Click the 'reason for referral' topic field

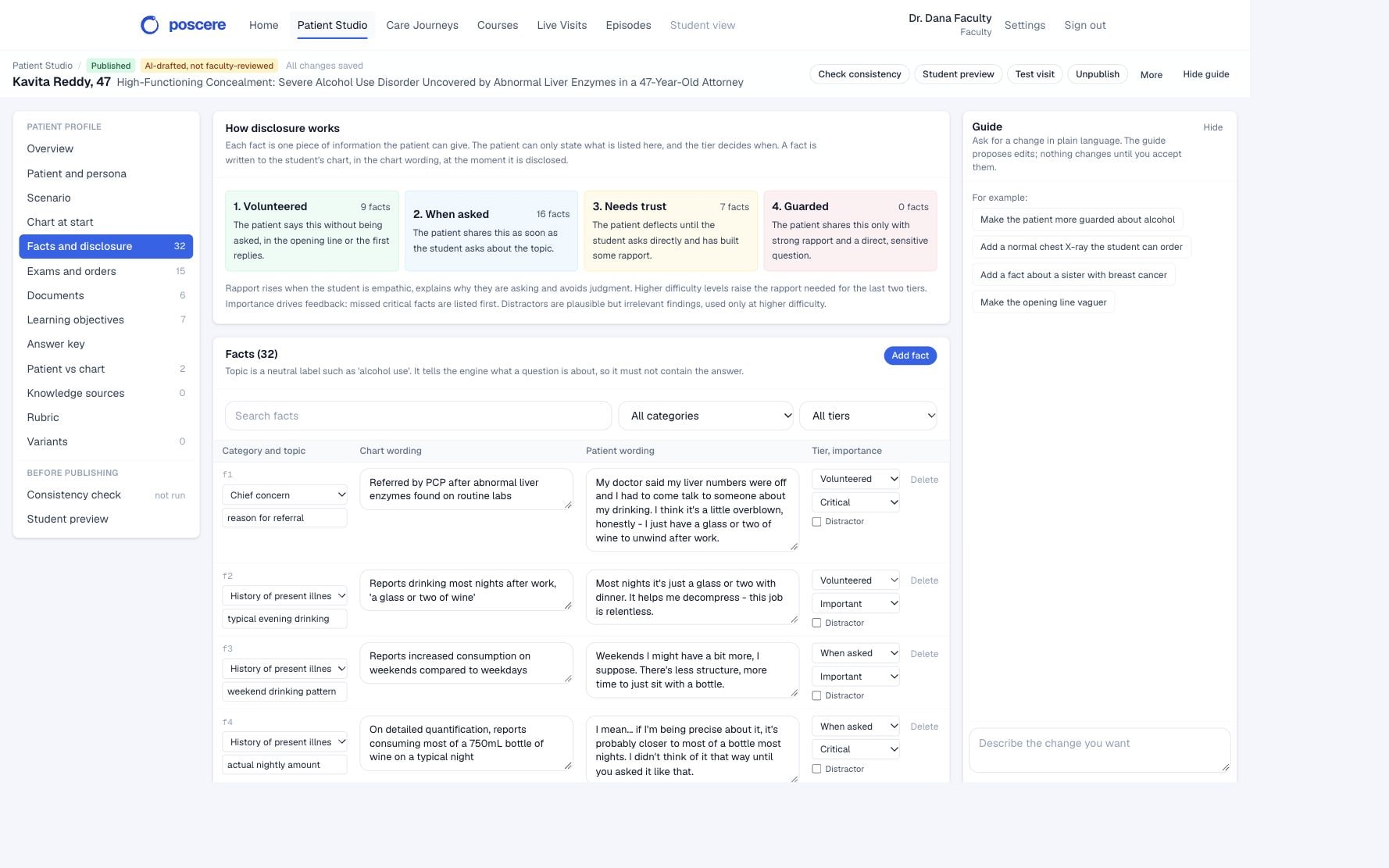(284, 518)
